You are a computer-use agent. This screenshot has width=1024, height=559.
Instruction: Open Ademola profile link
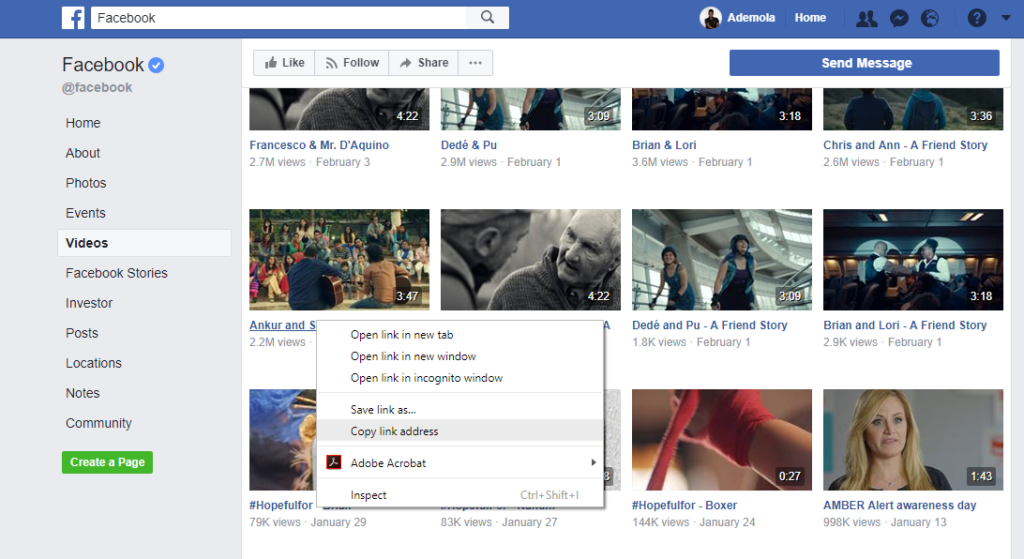tap(751, 18)
